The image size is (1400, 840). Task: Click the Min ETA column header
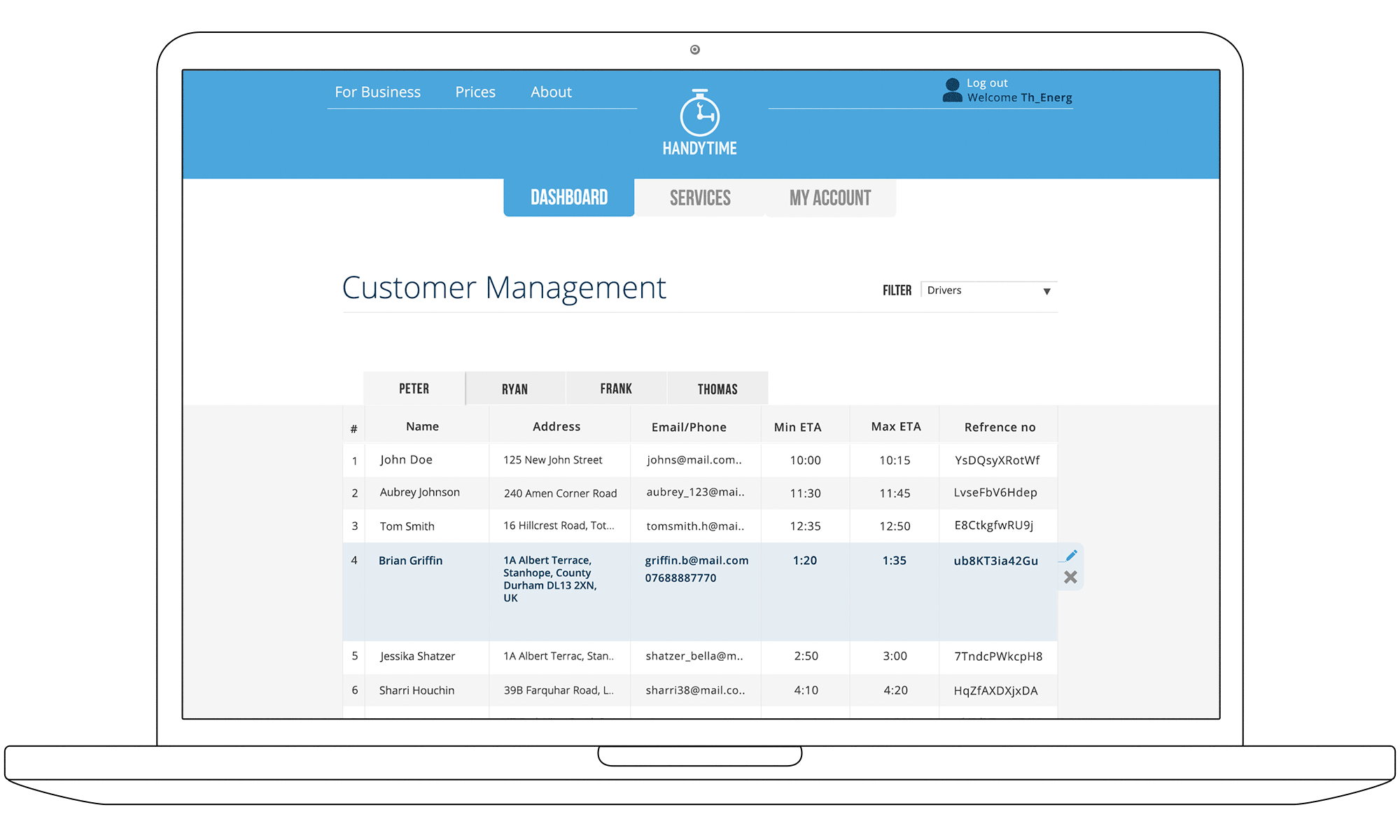797,427
